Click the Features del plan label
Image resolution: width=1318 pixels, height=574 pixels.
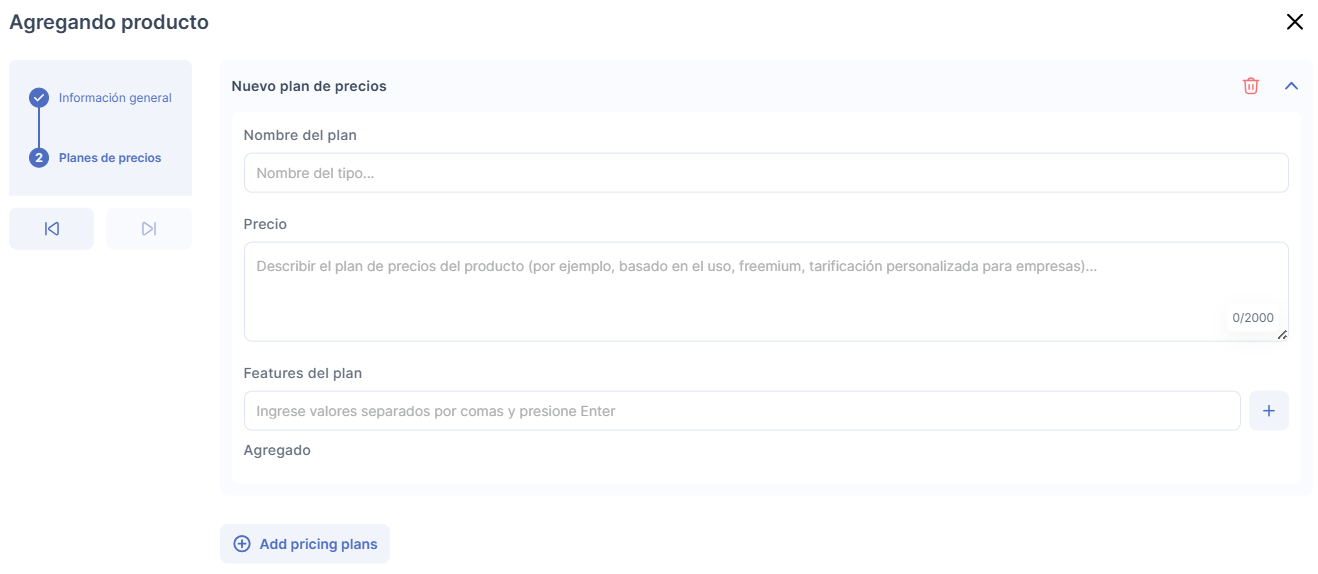[303, 373]
